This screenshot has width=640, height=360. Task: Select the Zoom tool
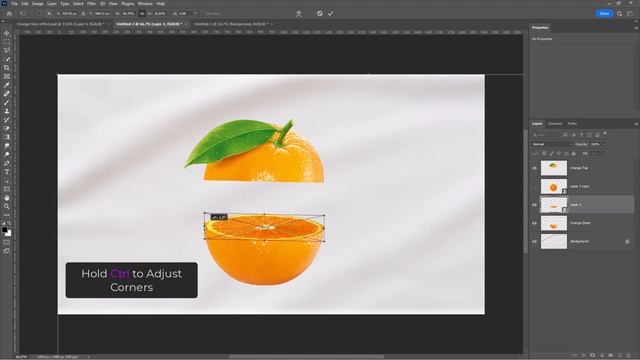[7, 207]
